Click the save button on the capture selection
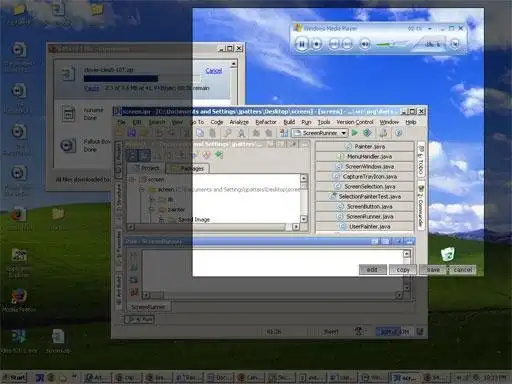The image size is (512, 384). (433, 269)
